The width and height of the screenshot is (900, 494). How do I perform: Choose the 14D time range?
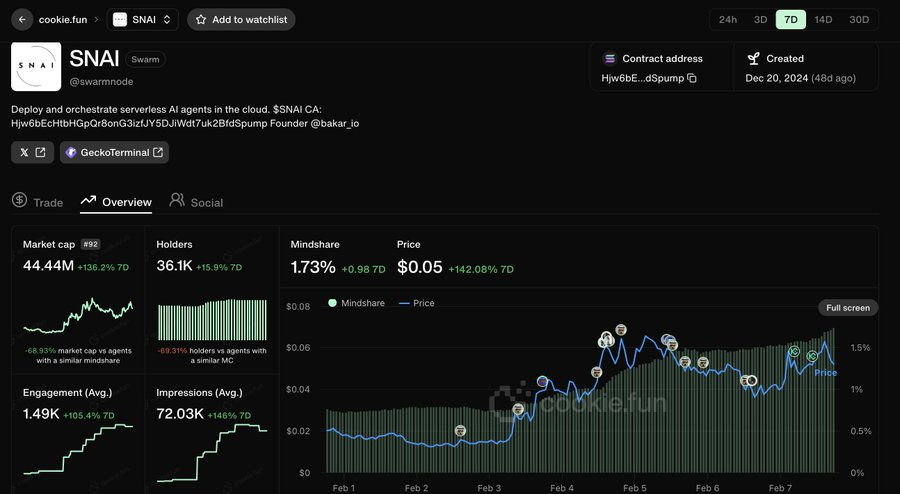point(823,19)
